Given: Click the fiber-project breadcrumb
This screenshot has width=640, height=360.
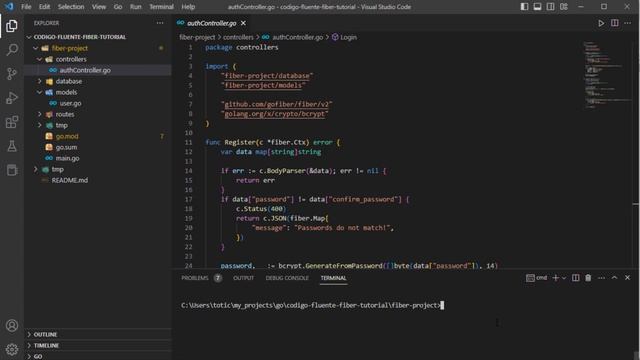Looking at the screenshot, I should click(197, 37).
